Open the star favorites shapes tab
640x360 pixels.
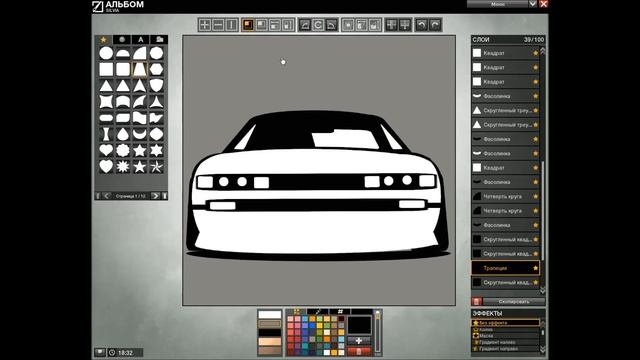point(104,40)
